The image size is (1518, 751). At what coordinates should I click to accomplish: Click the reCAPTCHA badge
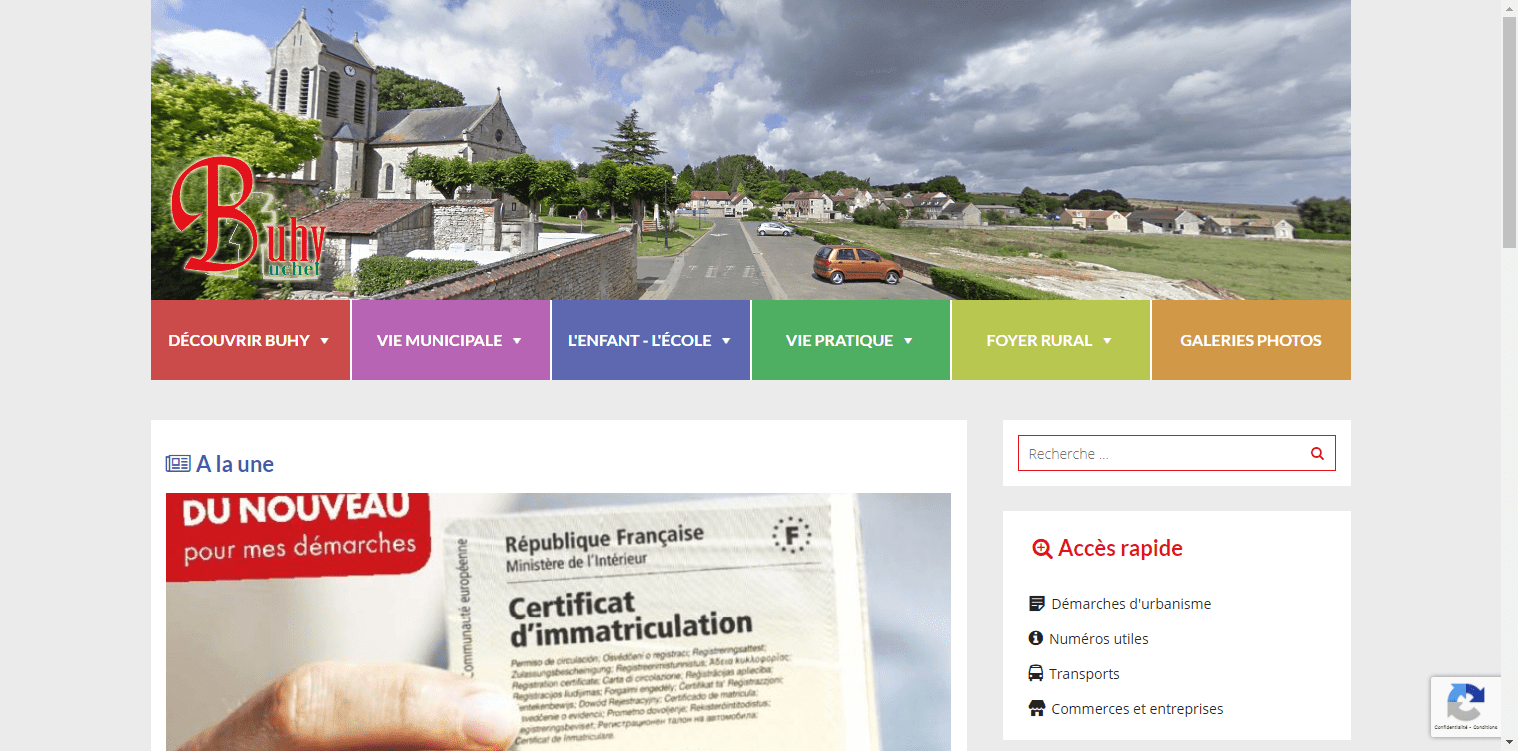point(1465,708)
